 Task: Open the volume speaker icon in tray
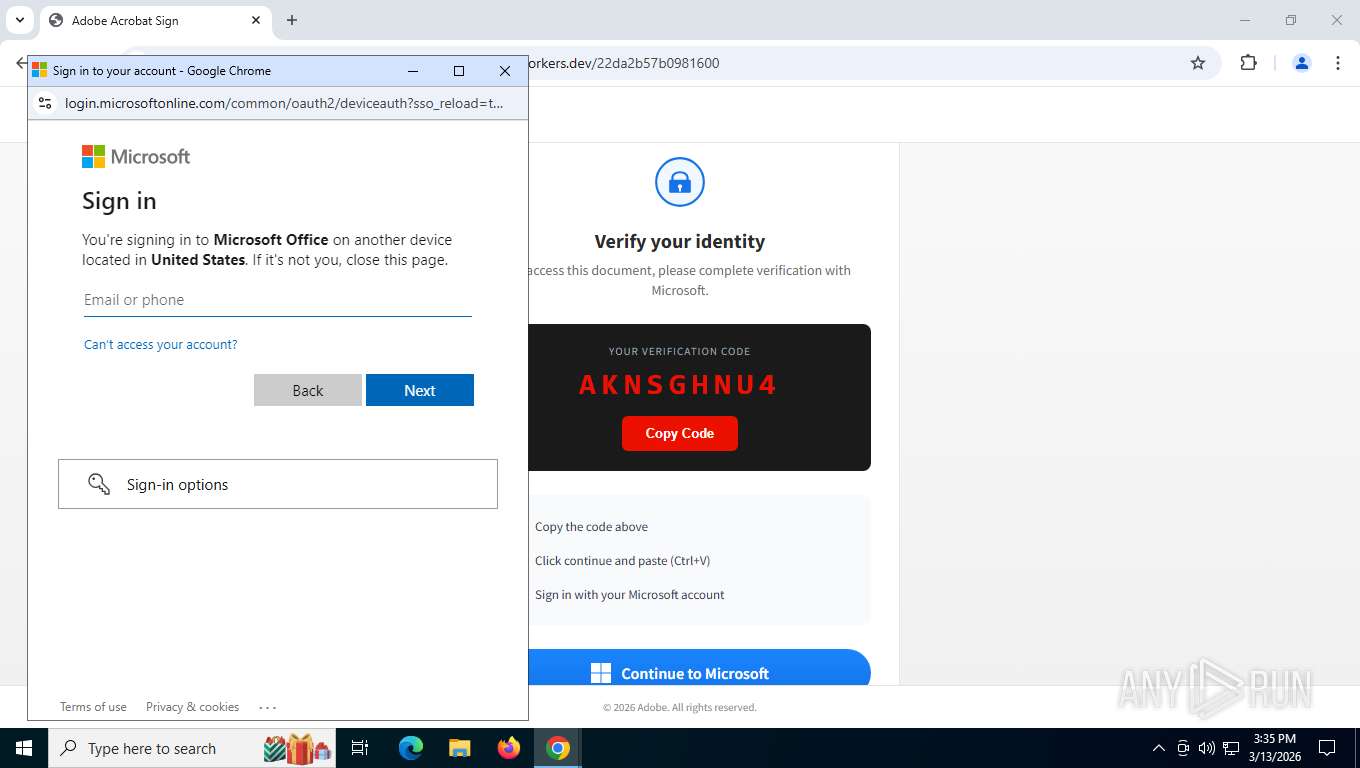click(1207, 748)
